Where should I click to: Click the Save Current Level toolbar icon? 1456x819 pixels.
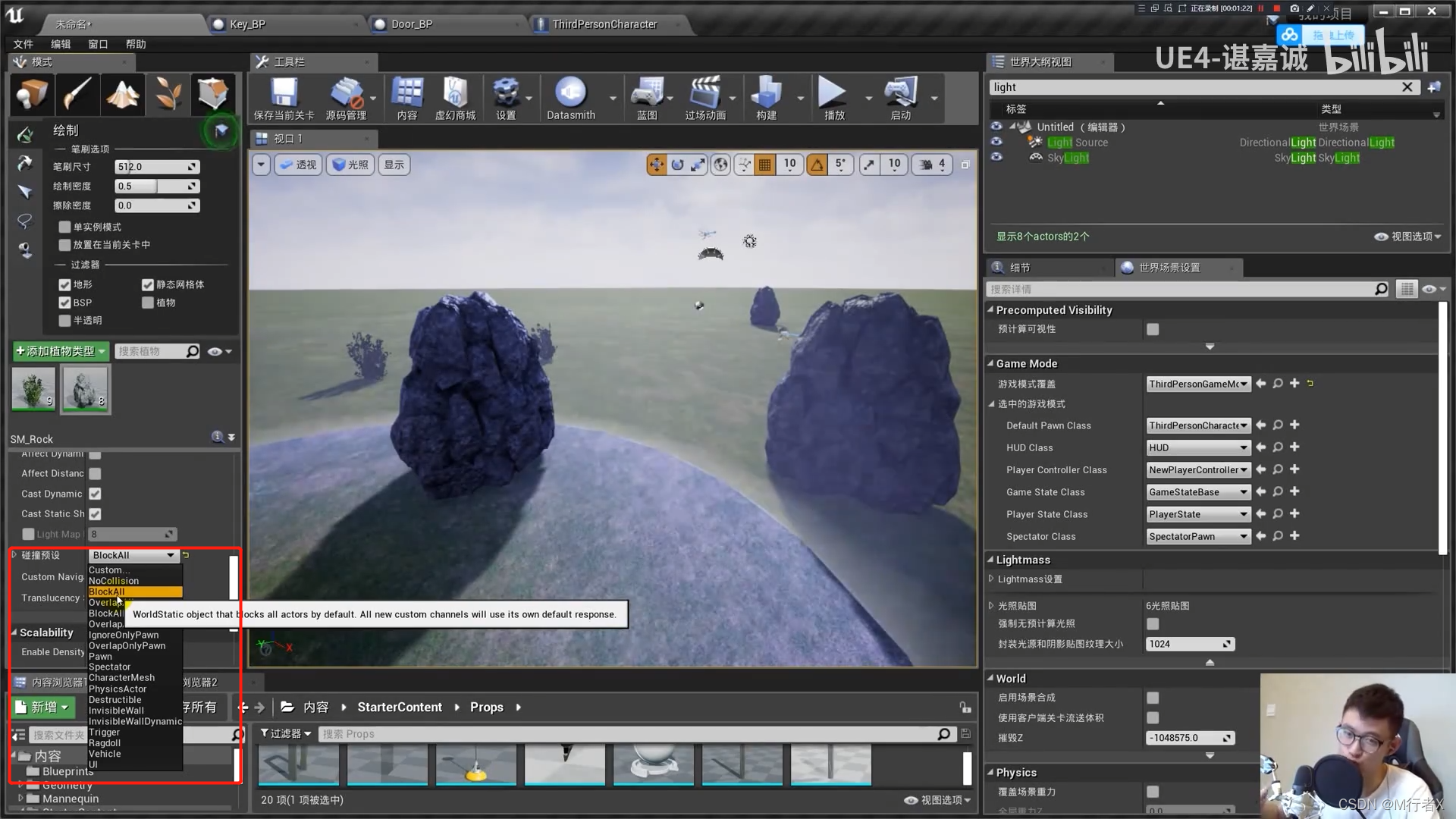pos(284,93)
